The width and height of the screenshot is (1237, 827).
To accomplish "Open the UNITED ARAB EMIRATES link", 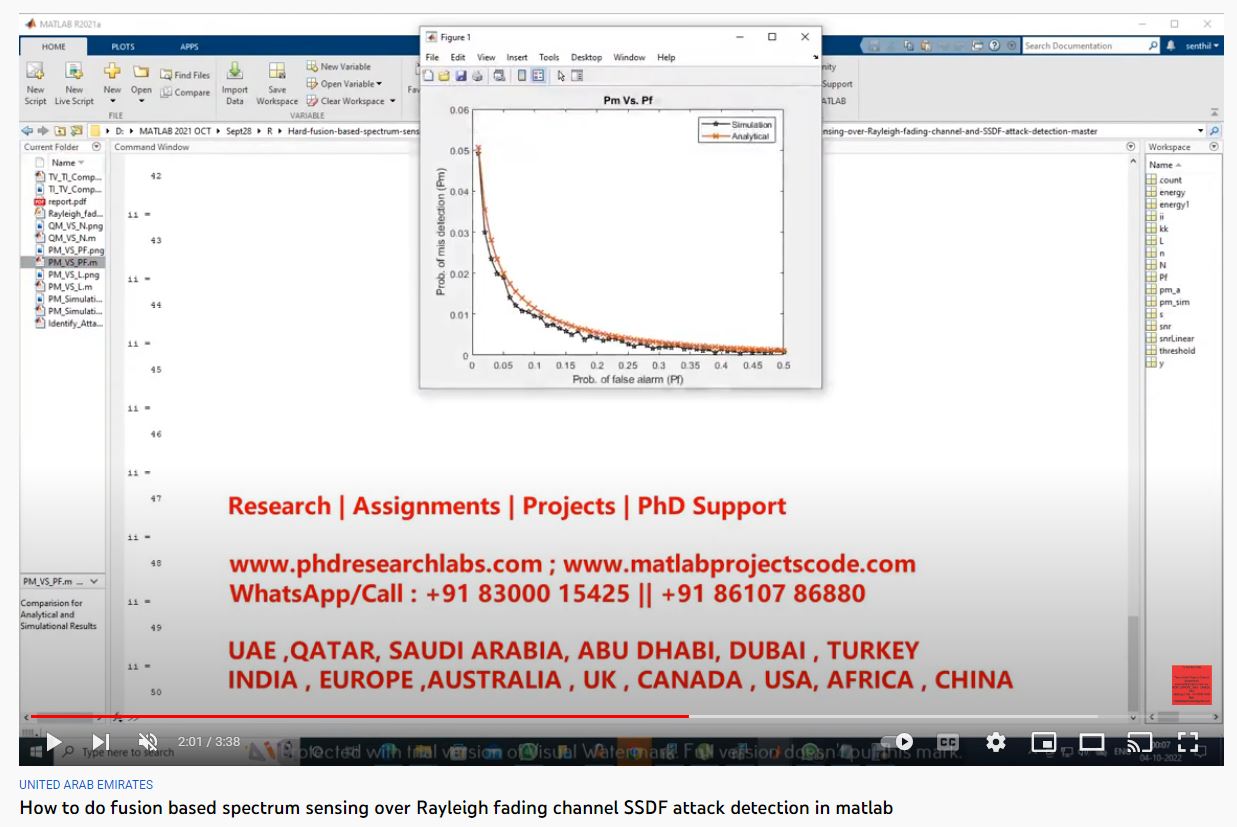I will coord(86,785).
